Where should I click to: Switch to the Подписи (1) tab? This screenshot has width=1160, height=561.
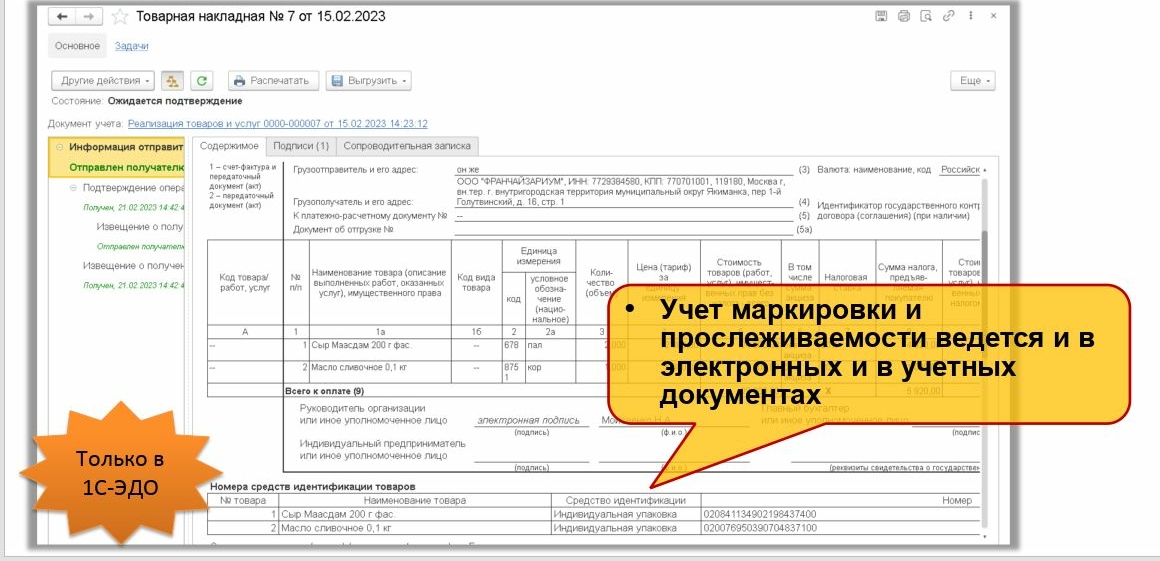[x=300, y=146]
